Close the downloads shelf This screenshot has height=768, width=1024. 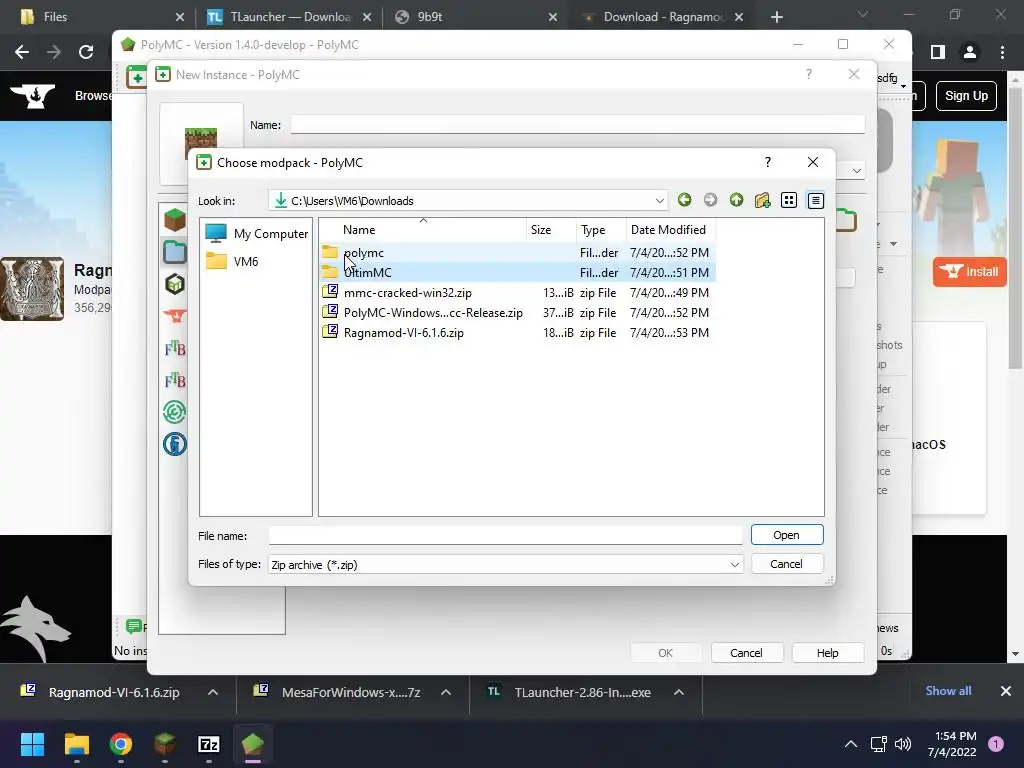click(1006, 691)
